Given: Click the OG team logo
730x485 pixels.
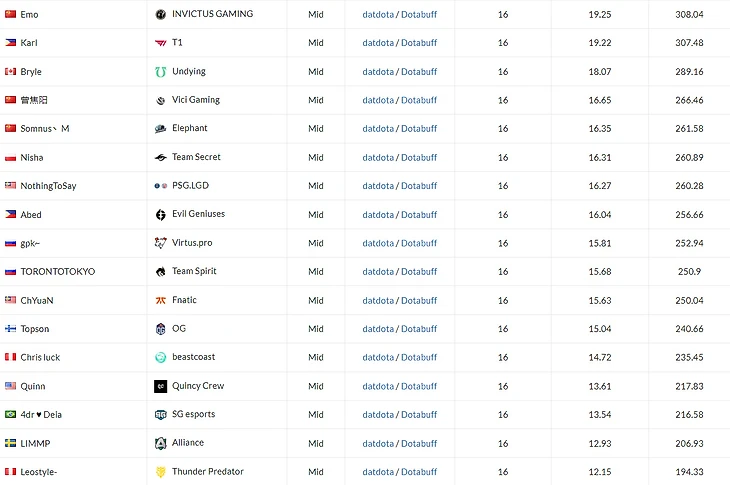Looking at the screenshot, I should click(161, 329).
